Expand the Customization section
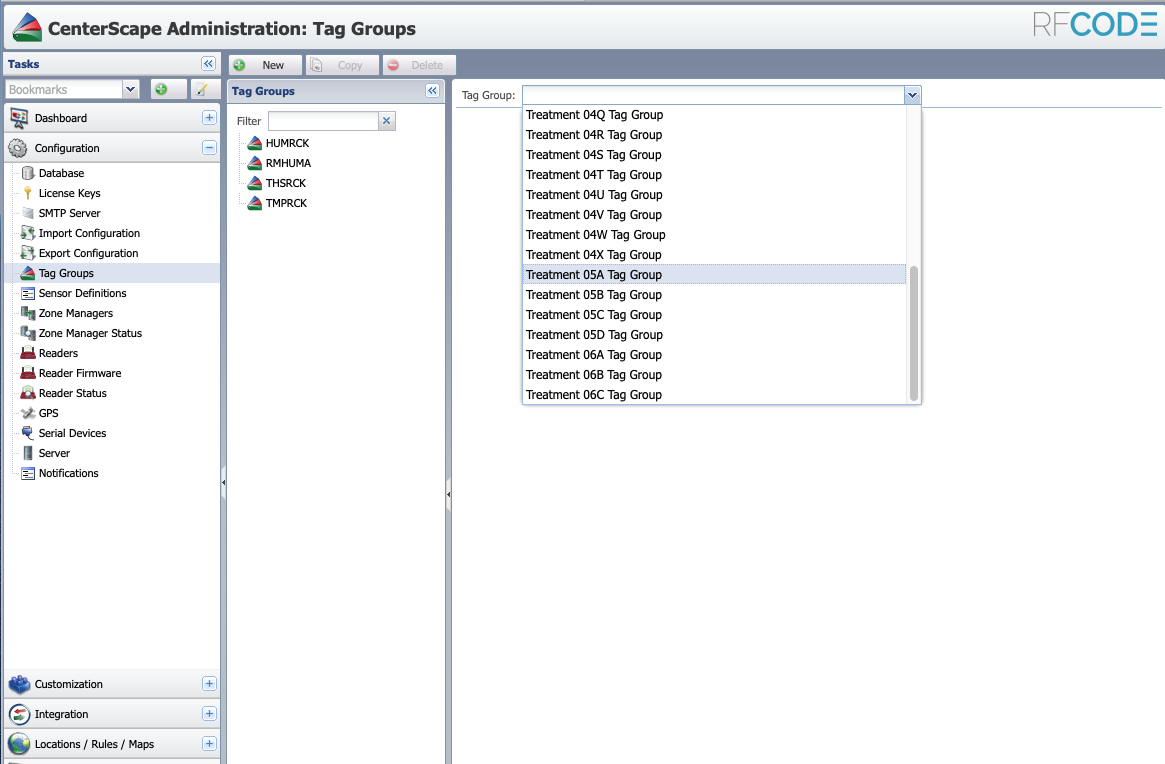Image resolution: width=1165 pixels, height=764 pixels. point(210,684)
